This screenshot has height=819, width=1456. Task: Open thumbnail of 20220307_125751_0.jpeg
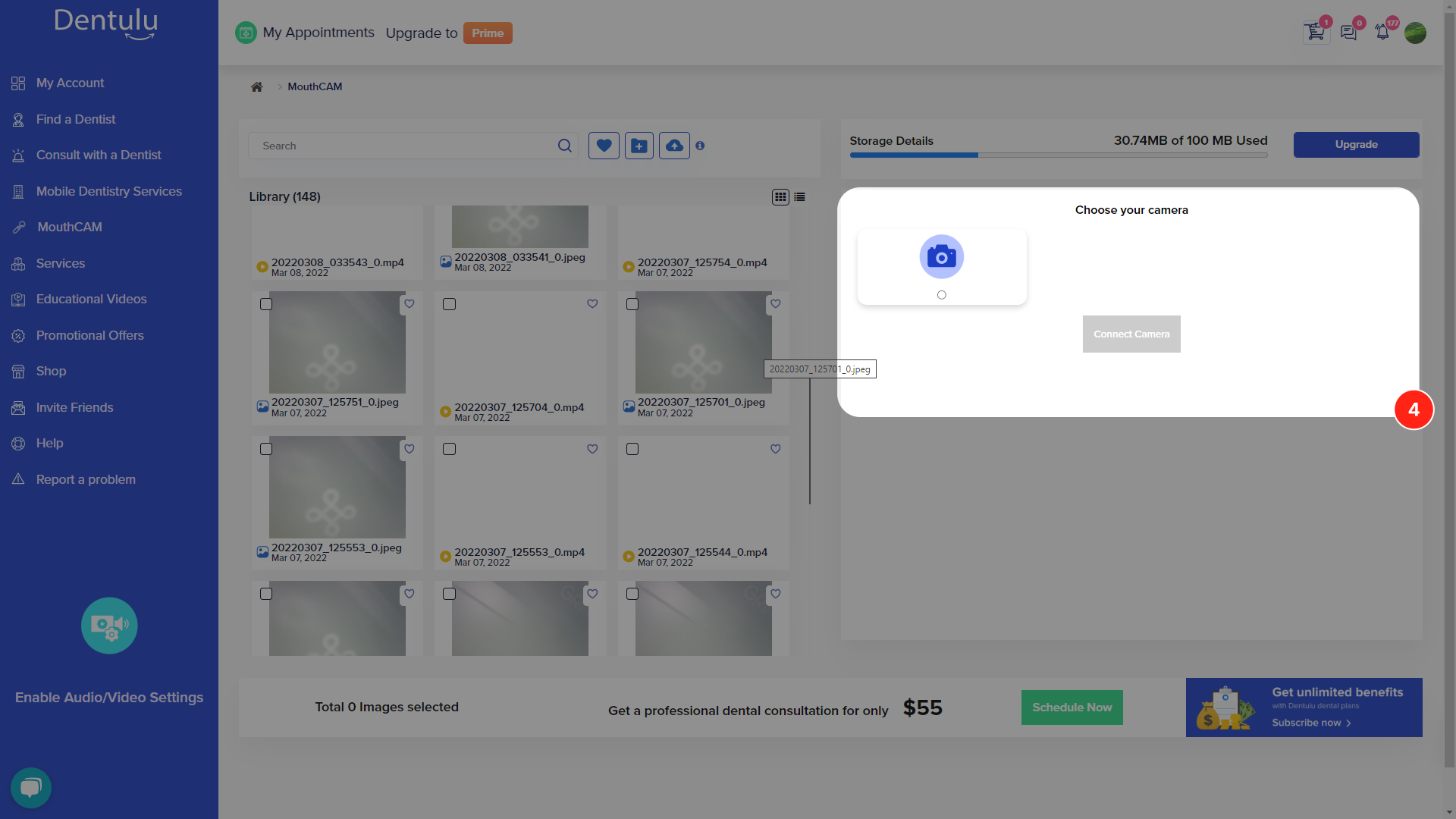pyautogui.click(x=337, y=343)
